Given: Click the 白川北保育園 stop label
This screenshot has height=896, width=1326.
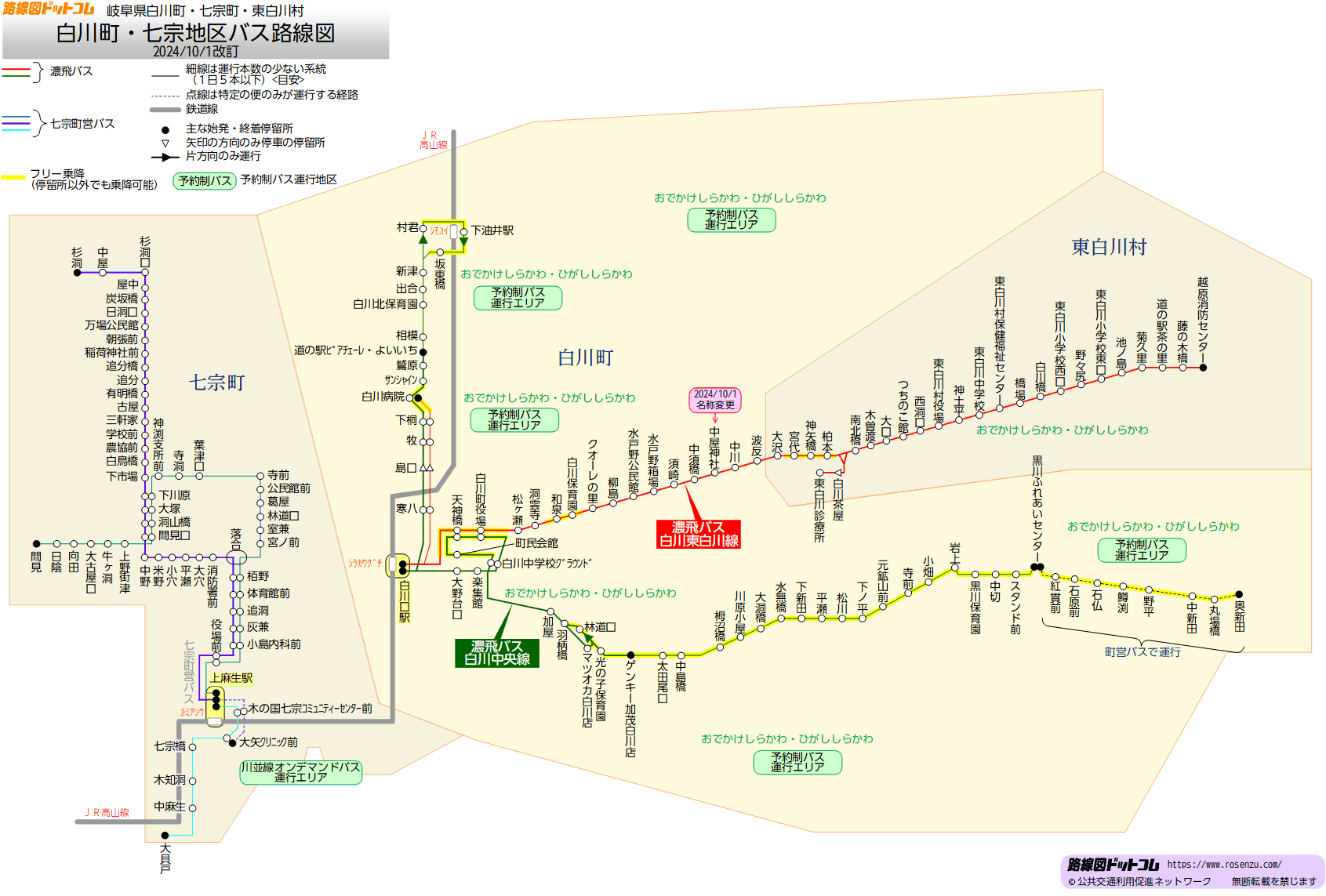Looking at the screenshot, I should [385, 304].
